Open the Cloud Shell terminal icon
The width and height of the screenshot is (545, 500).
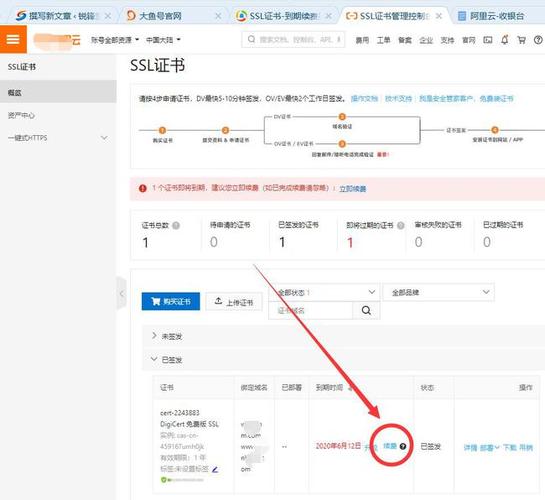(488, 40)
